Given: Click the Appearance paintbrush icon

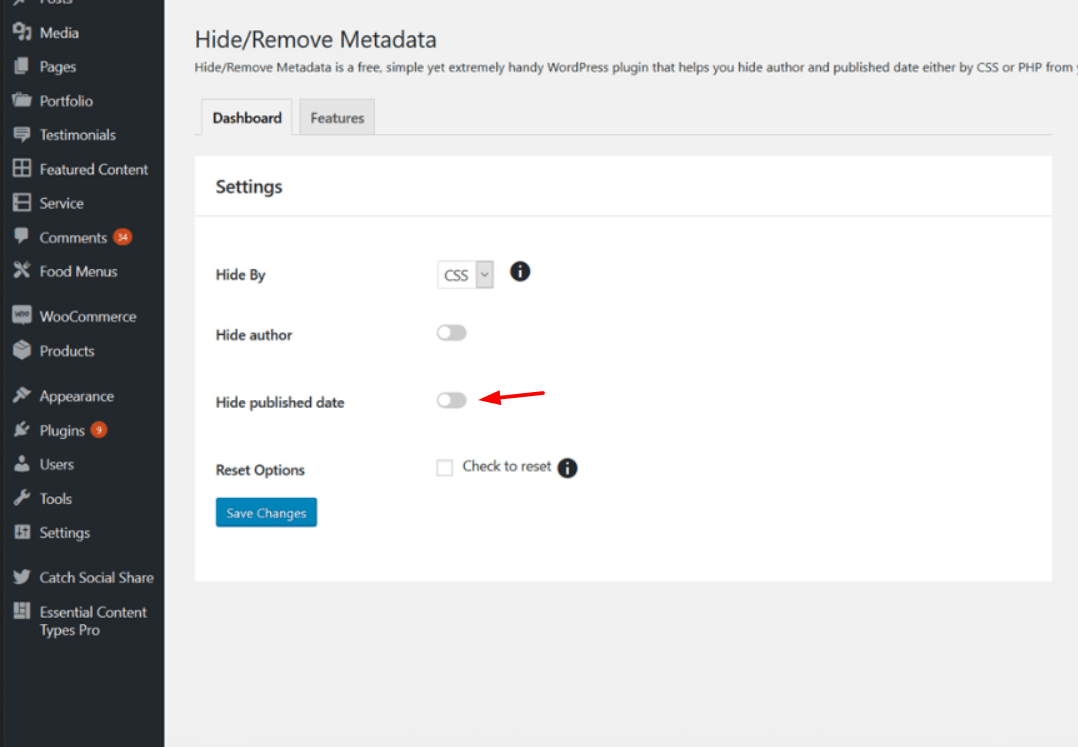Looking at the screenshot, I should pyautogui.click(x=22, y=395).
